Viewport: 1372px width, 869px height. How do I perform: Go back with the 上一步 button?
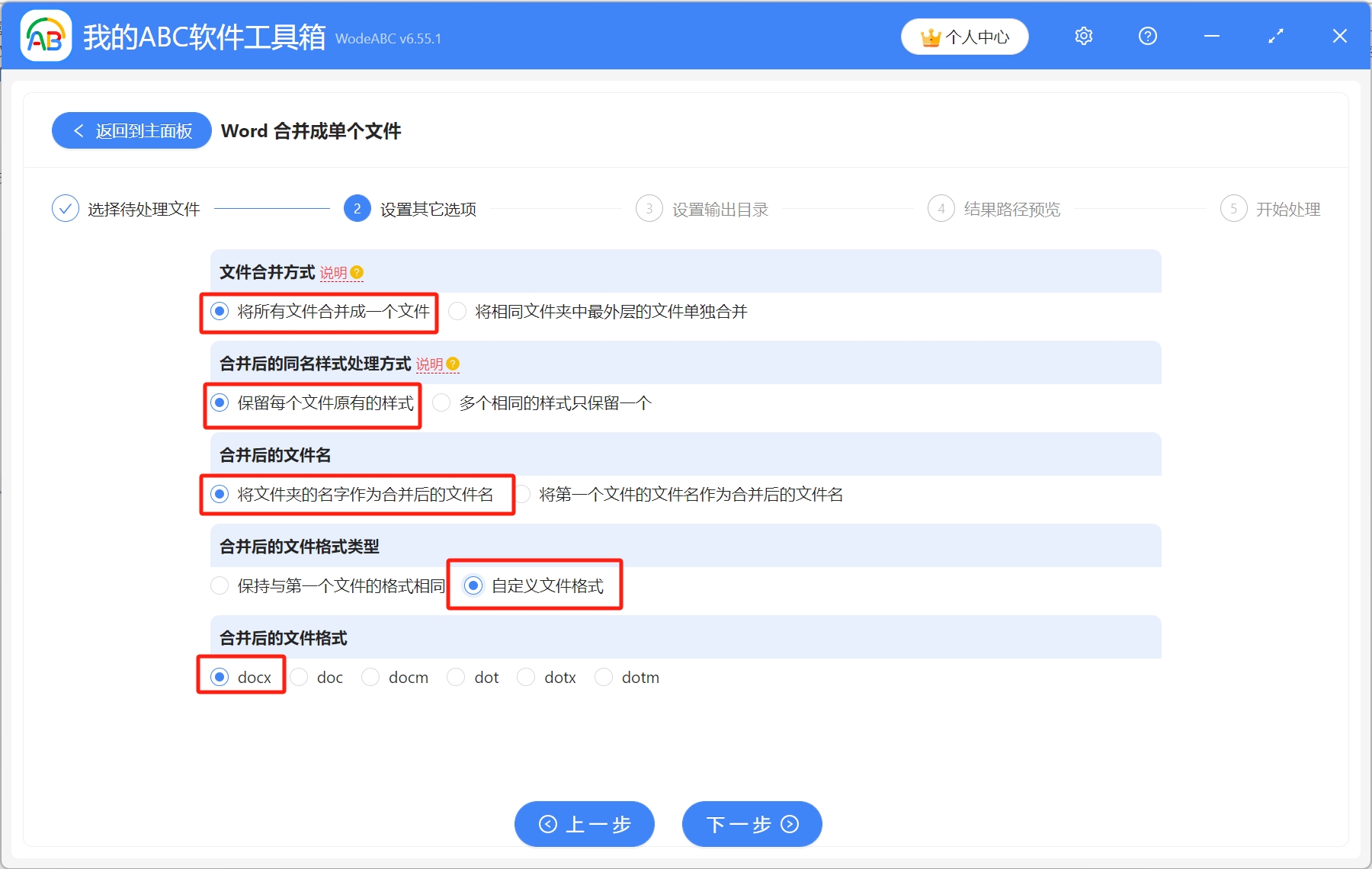coord(584,824)
